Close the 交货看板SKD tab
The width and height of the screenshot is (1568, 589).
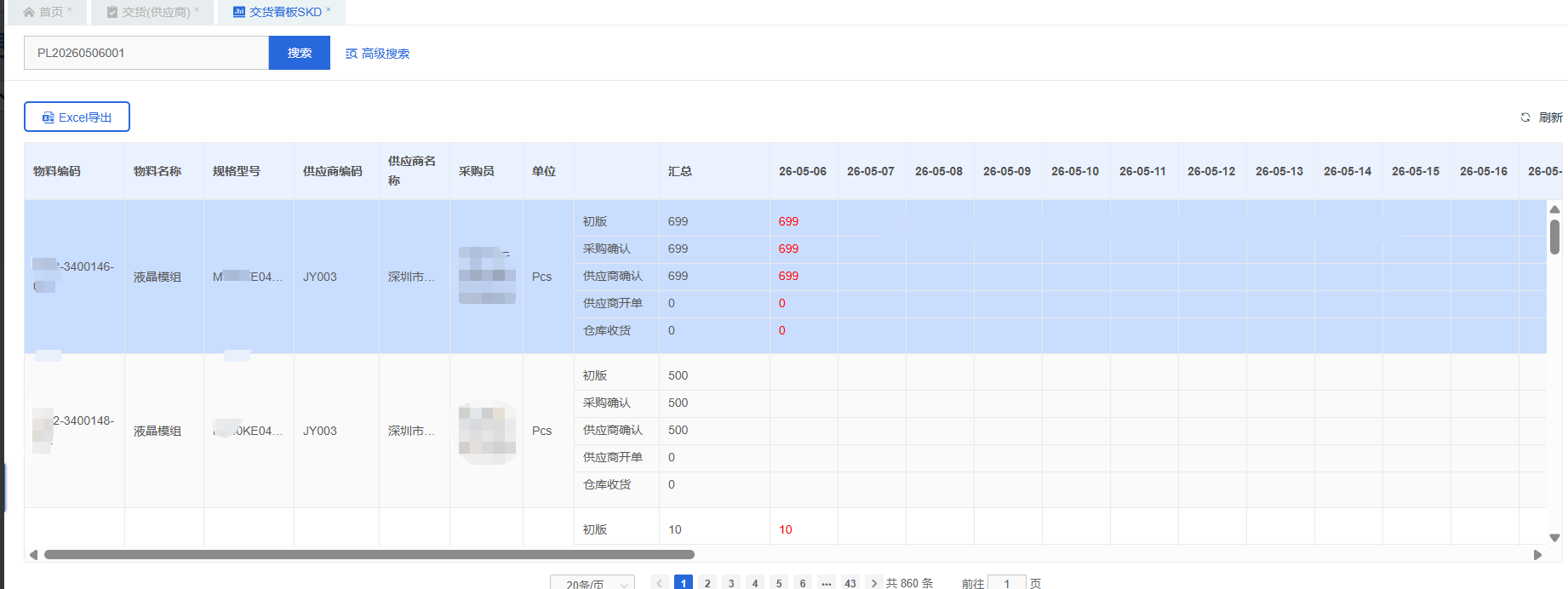click(329, 10)
